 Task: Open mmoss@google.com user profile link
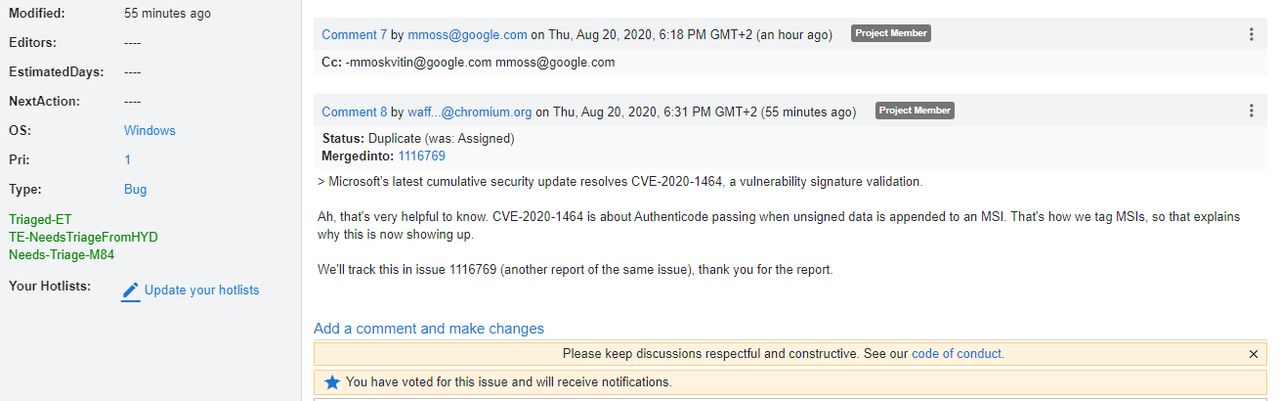point(467,34)
